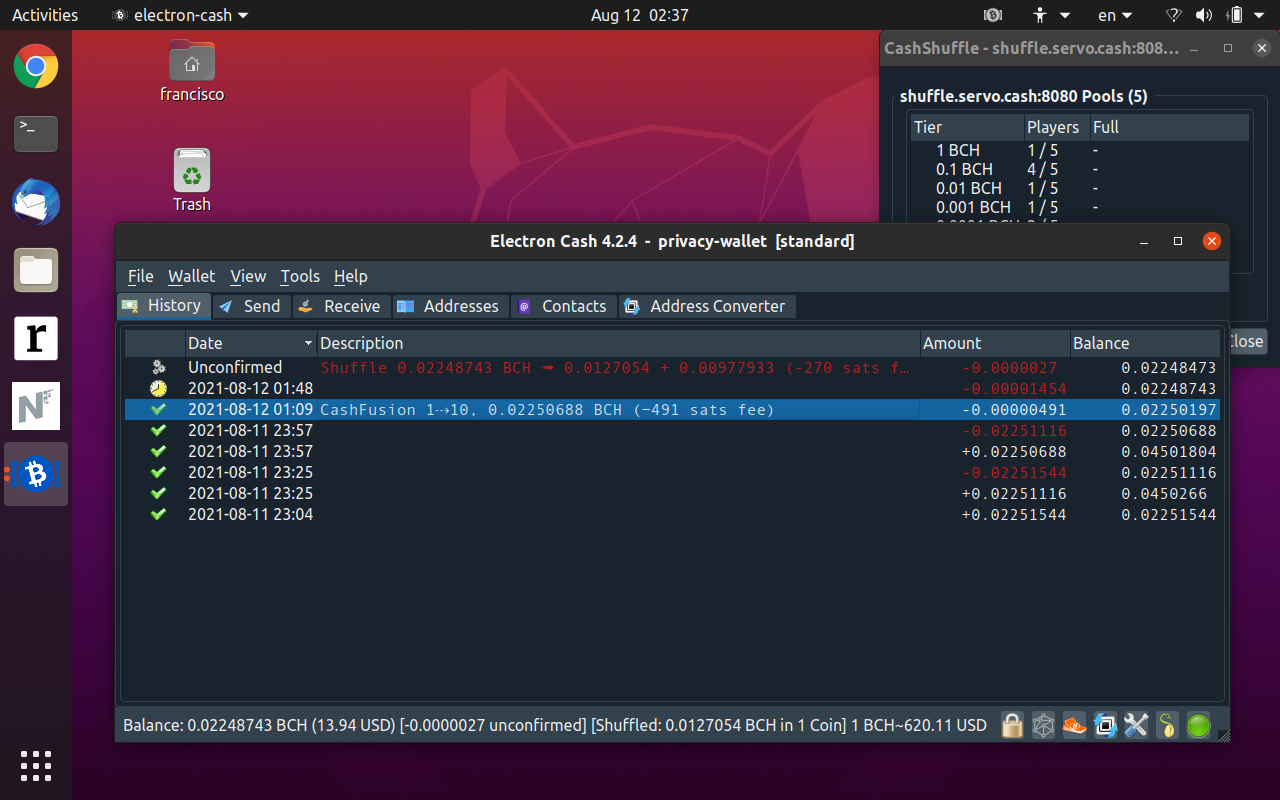
Task: Click the green network status indicator
Action: coord(1198,725)
